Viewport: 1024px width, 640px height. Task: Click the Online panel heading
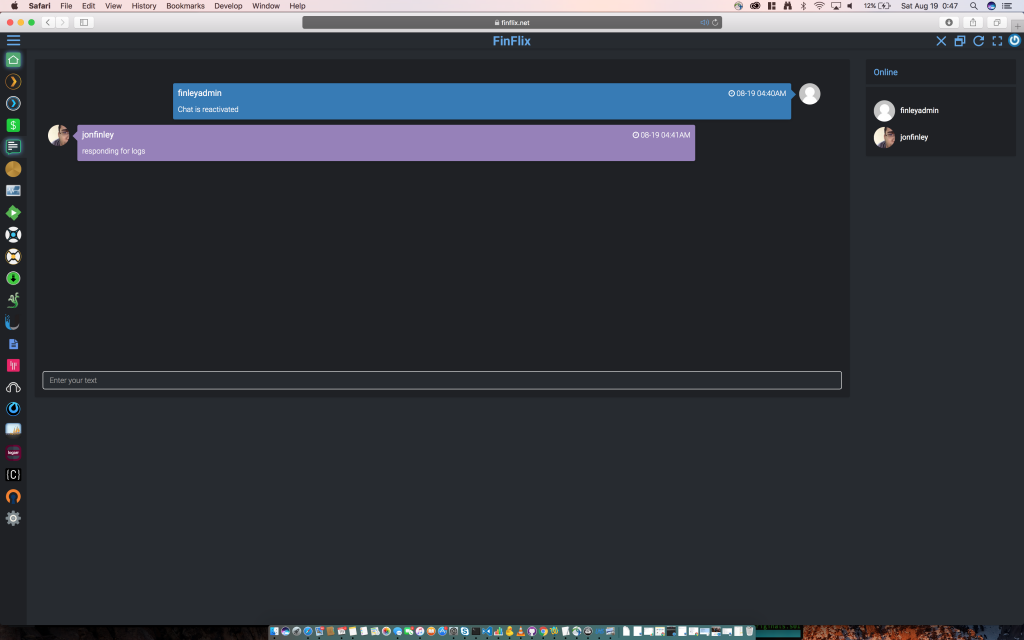click(886, 72)
